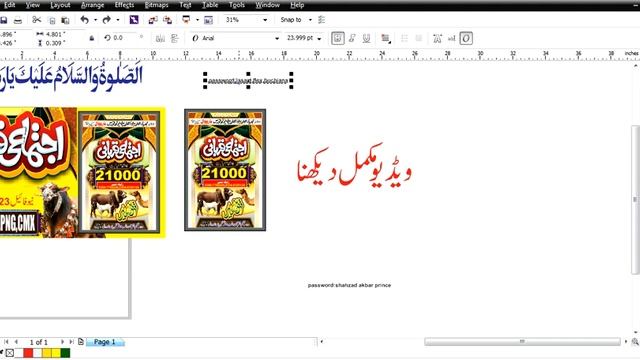
Task: Expand the undo history dropdown arrow
Action: pos(96,20)
